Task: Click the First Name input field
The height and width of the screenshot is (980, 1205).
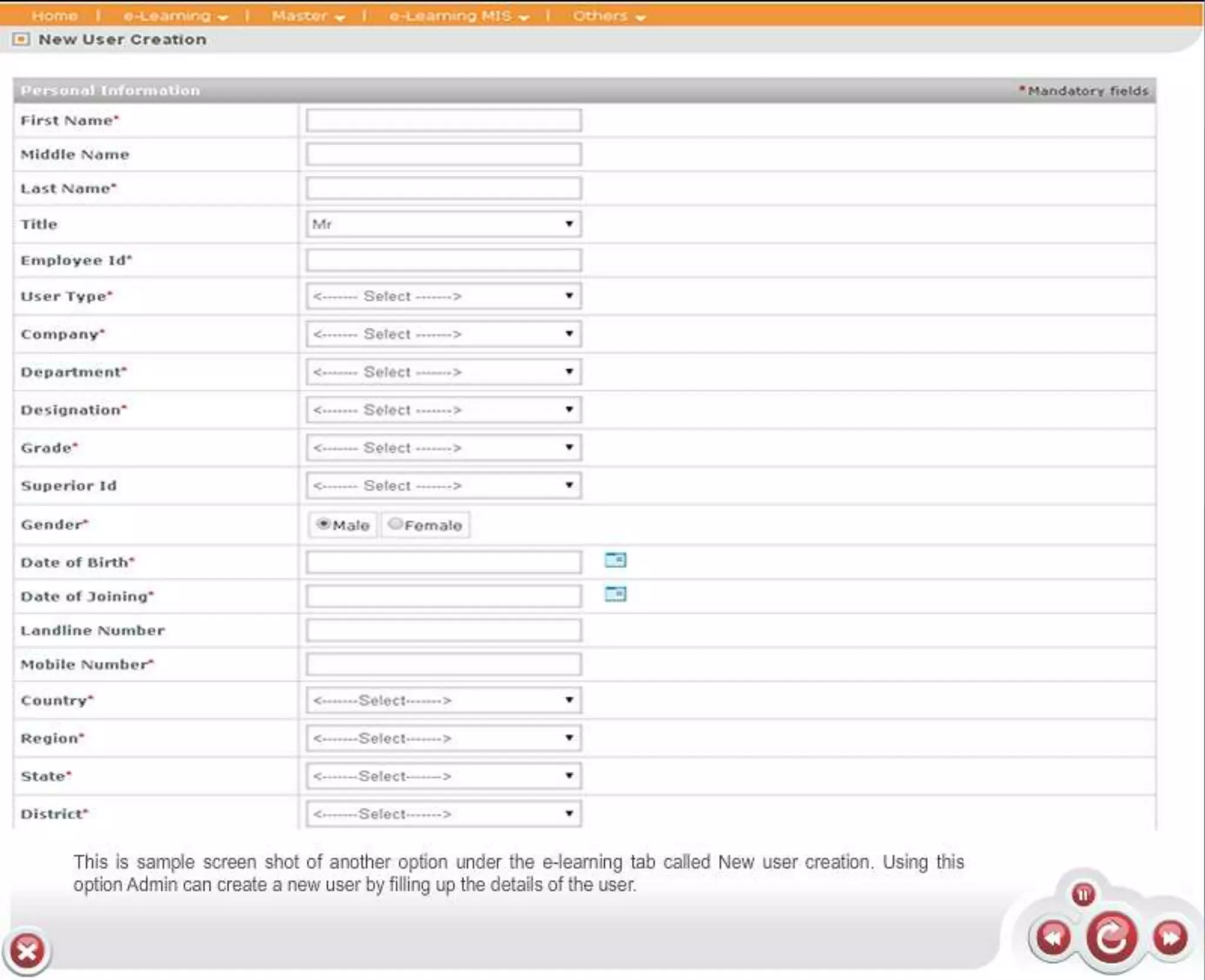Action: (444, 120)
